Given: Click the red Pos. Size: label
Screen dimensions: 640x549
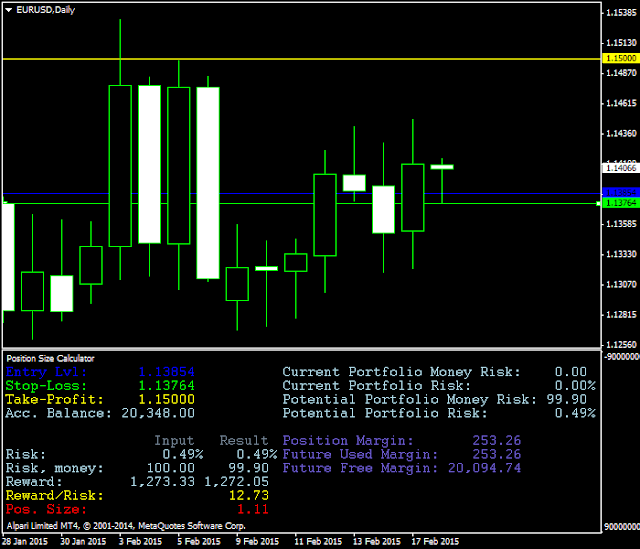Looking at the screenshot, I should tap(46, 509).
